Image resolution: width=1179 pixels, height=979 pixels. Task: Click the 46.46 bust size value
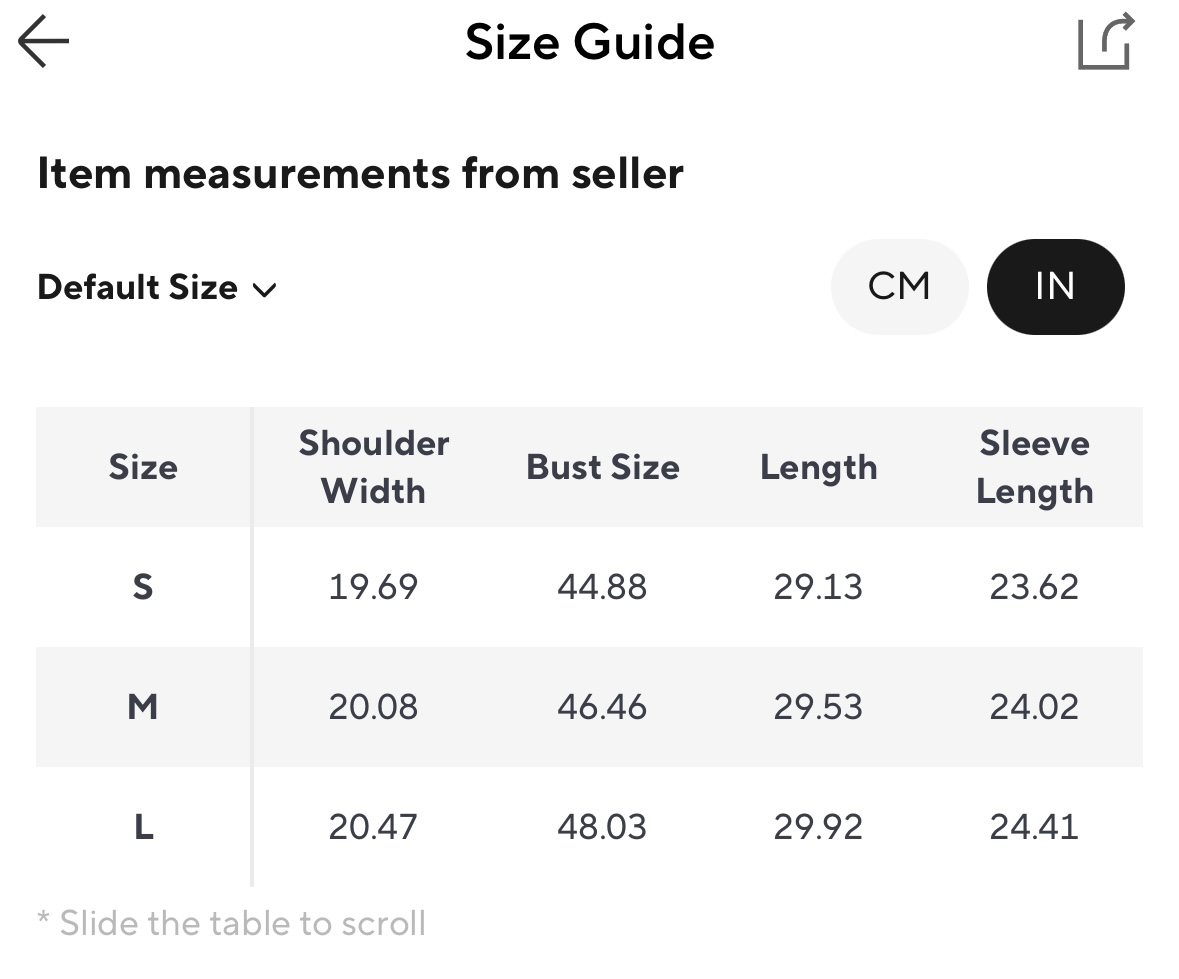(602, 707)
